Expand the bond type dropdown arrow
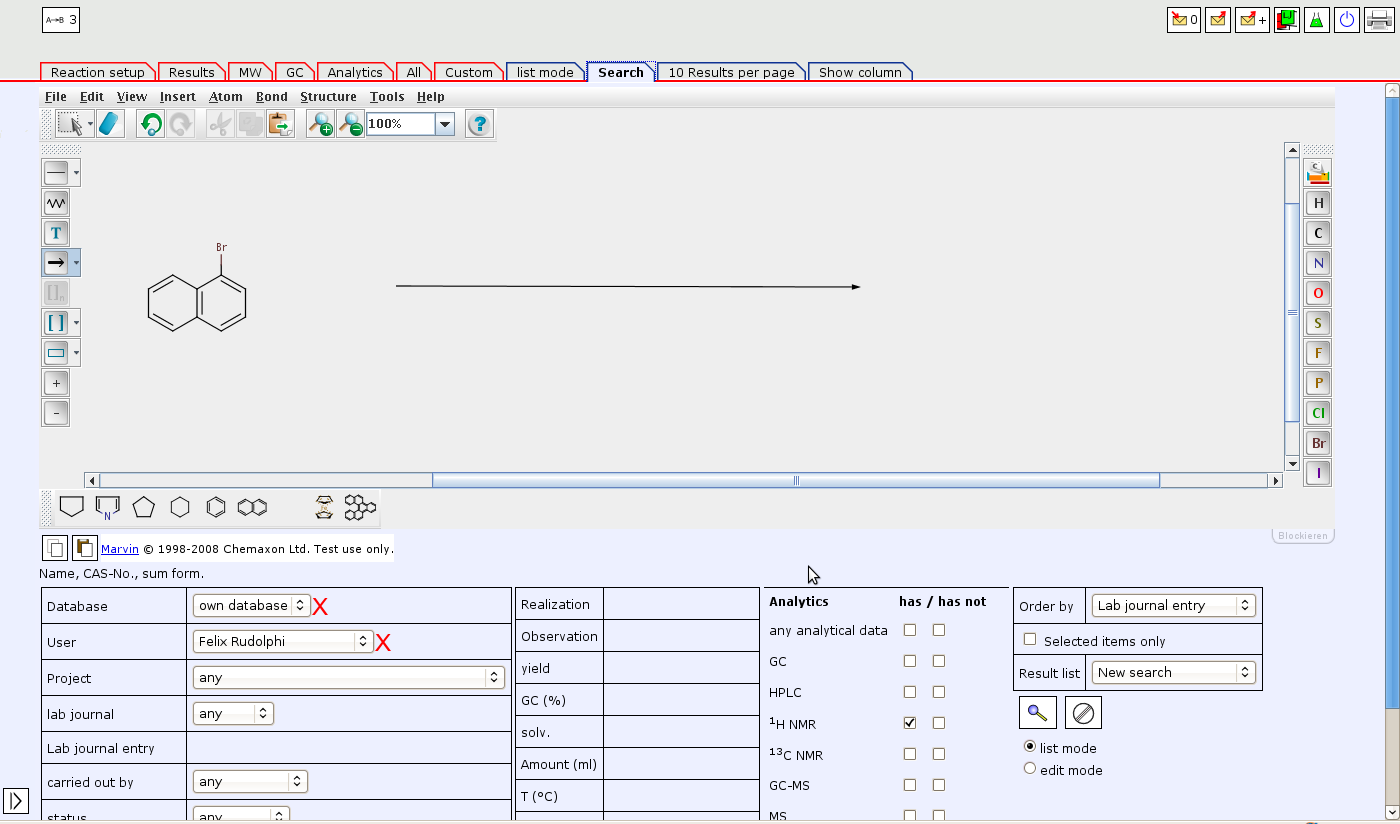Viewport: 1400px width, 824px height. click(76, 173)
